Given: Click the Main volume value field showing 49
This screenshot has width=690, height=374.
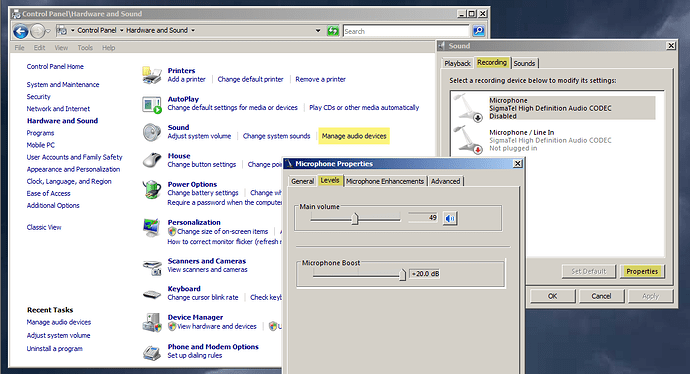Looking at the screenshot, I should coord(423,217).
